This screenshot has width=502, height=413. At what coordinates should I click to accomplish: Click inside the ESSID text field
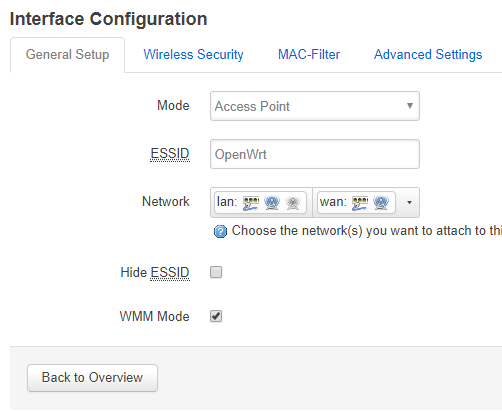tap(315, 154)
